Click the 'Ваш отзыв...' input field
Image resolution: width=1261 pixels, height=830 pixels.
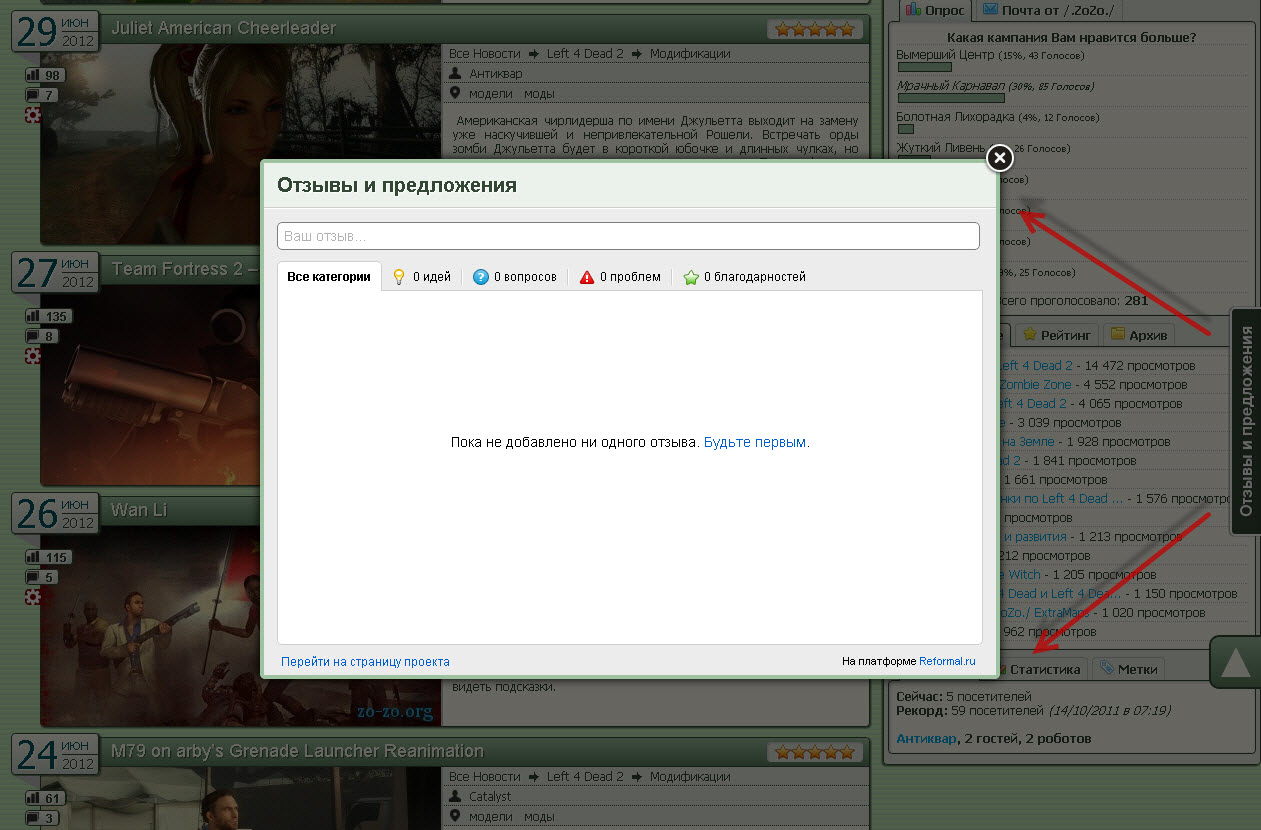(628, 236)
